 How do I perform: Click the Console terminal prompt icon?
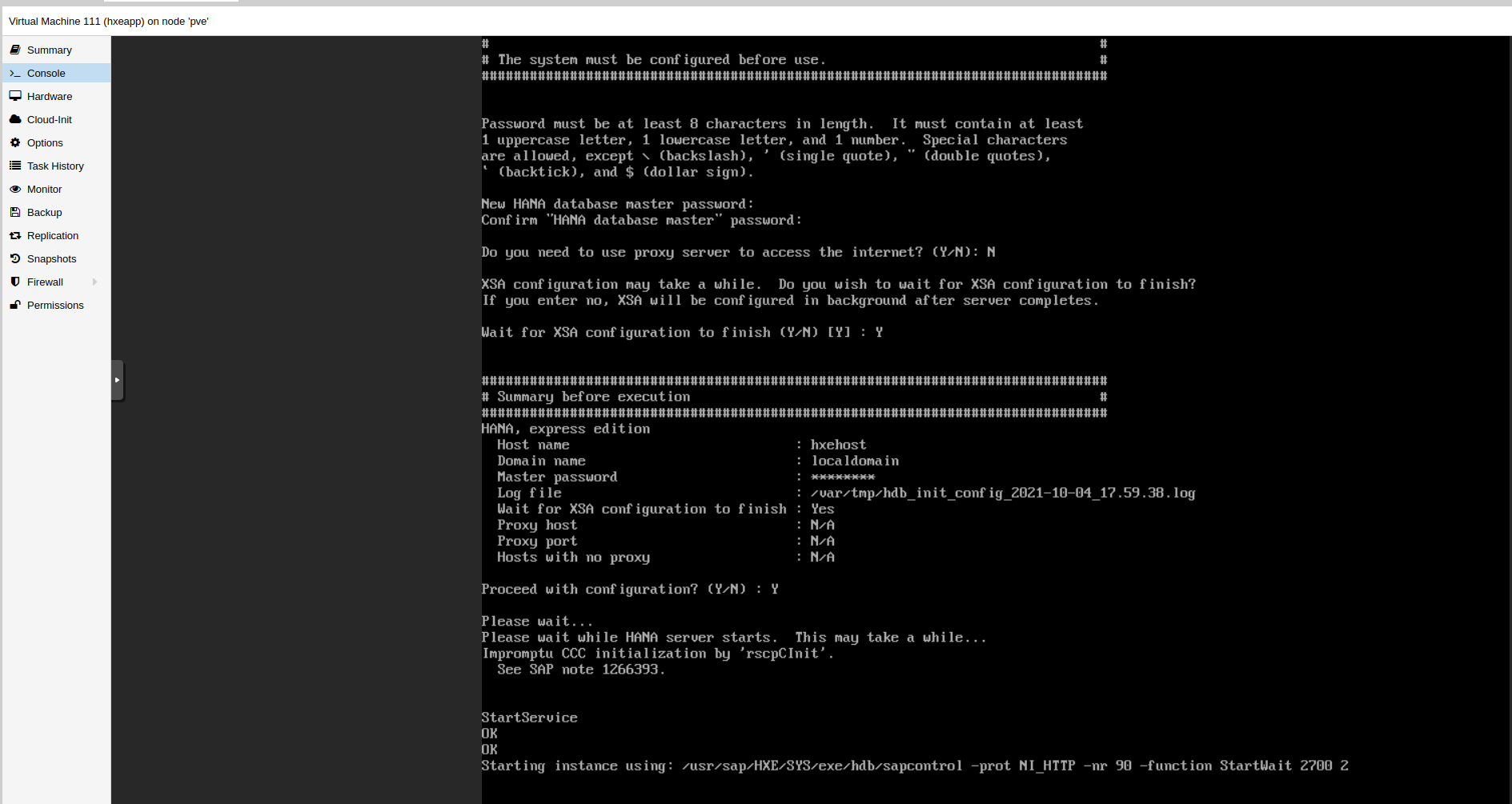coord(15,73)
